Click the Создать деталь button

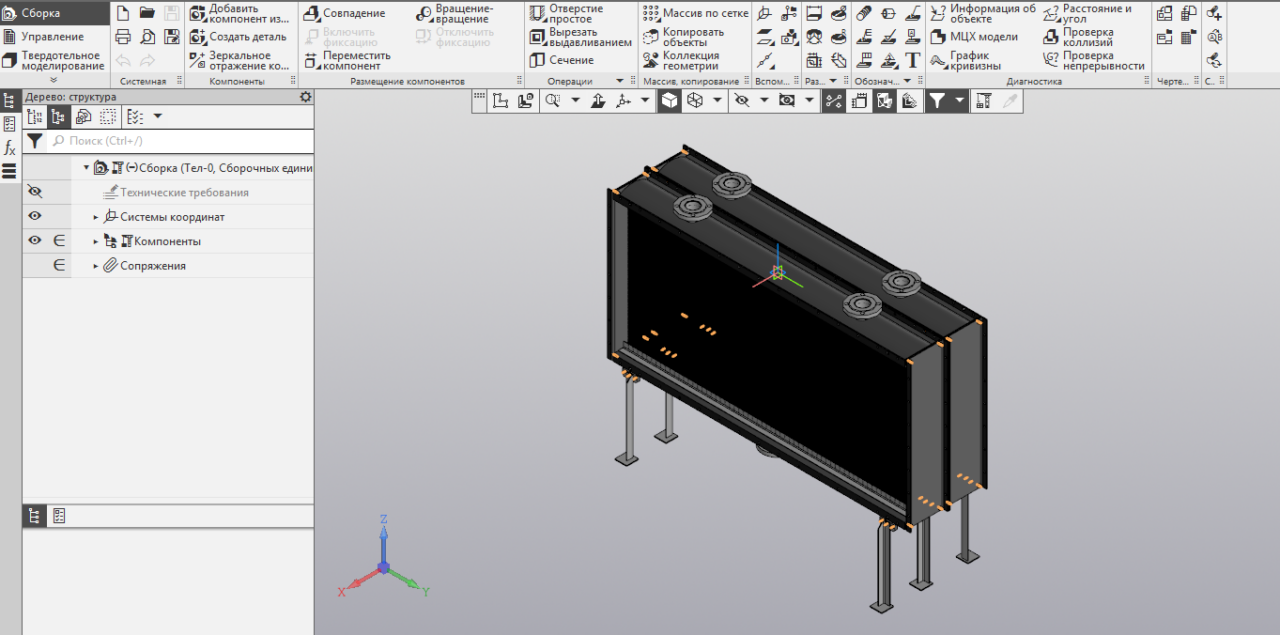tap(238, 37)
